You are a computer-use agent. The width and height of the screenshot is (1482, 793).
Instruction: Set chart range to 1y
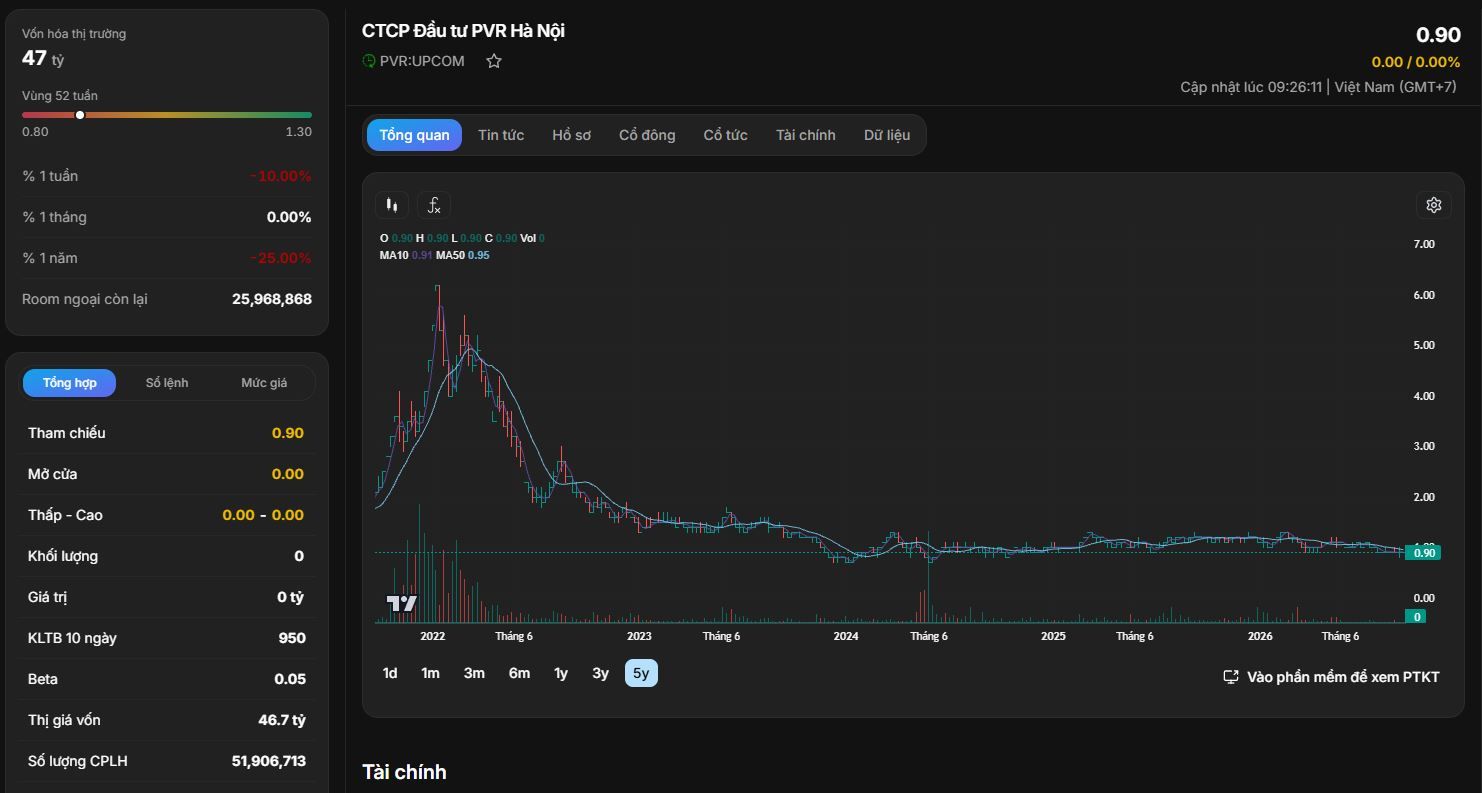pos(561,673)
